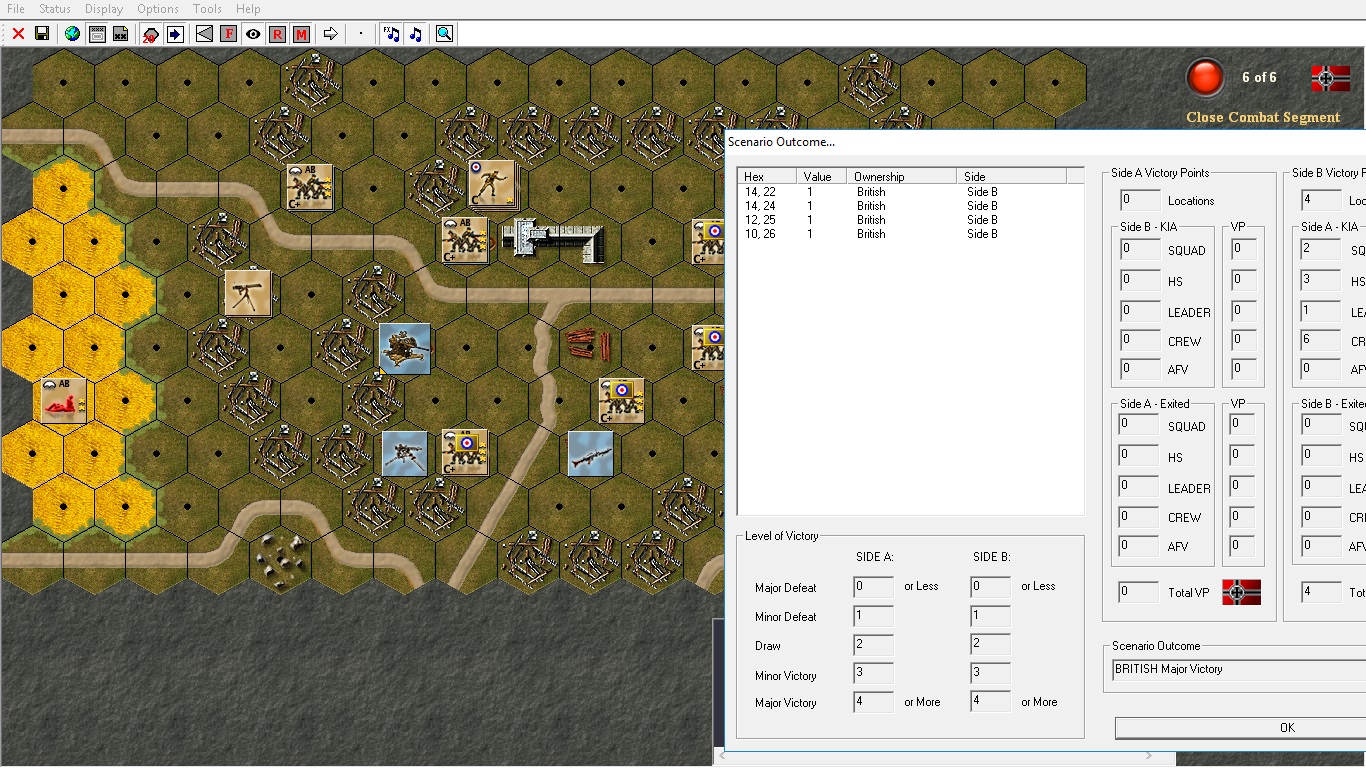Toggle the eye visibility icon
Screen dimensions: 1366x768
click(253, 34)
